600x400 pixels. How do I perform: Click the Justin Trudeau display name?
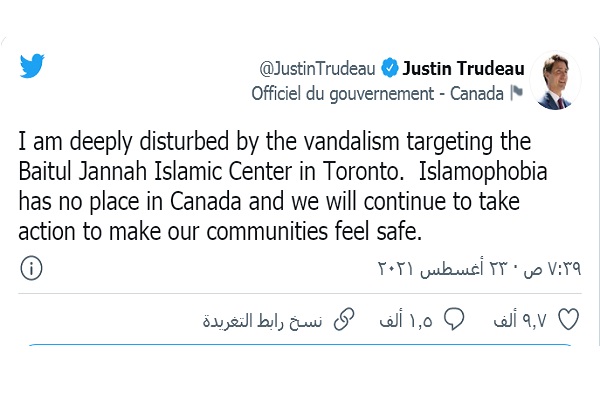point(464,69)
